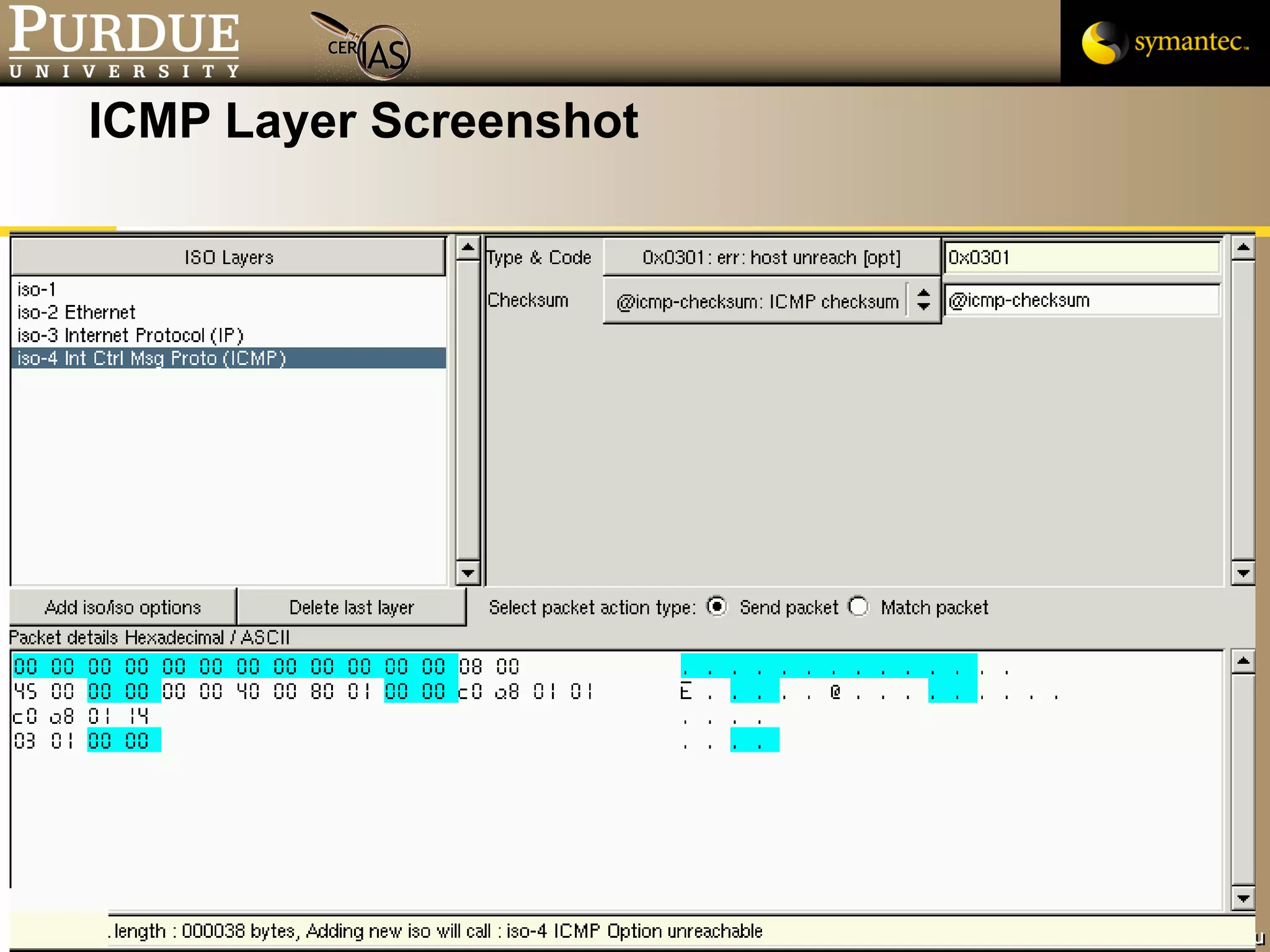
Task: Click the Purdue University logo
Action: click(124, 42)
